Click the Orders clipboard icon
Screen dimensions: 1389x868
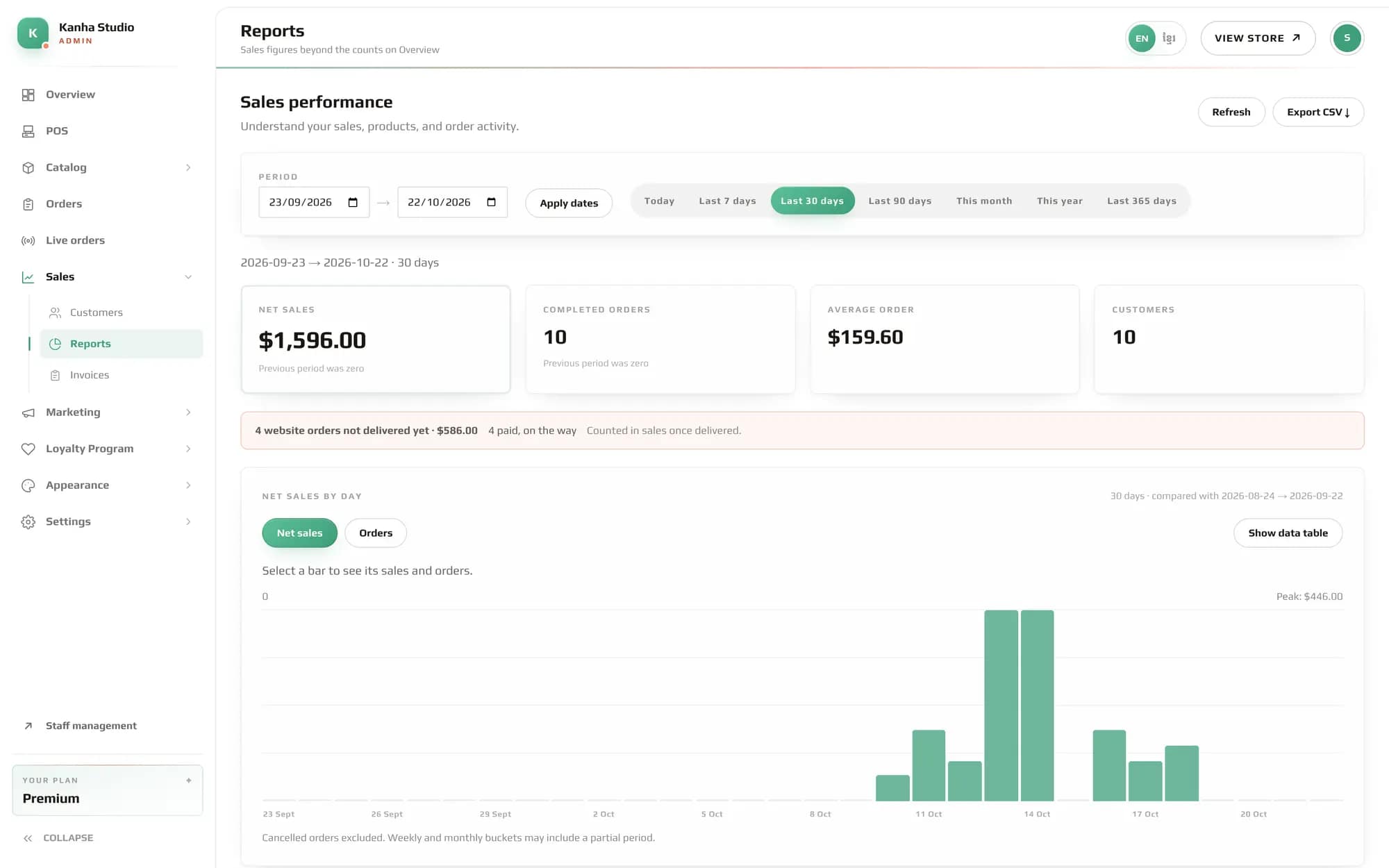point(28,204)
